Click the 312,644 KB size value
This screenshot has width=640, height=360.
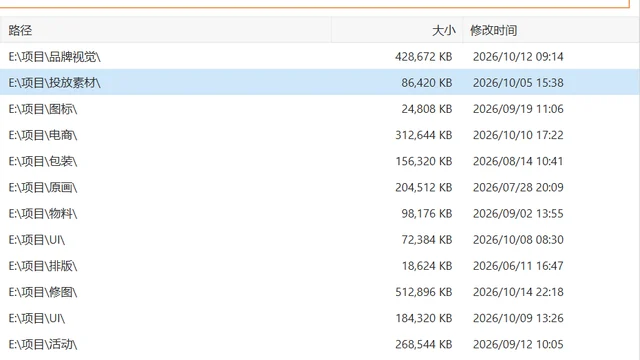click(x=424, y=135)
